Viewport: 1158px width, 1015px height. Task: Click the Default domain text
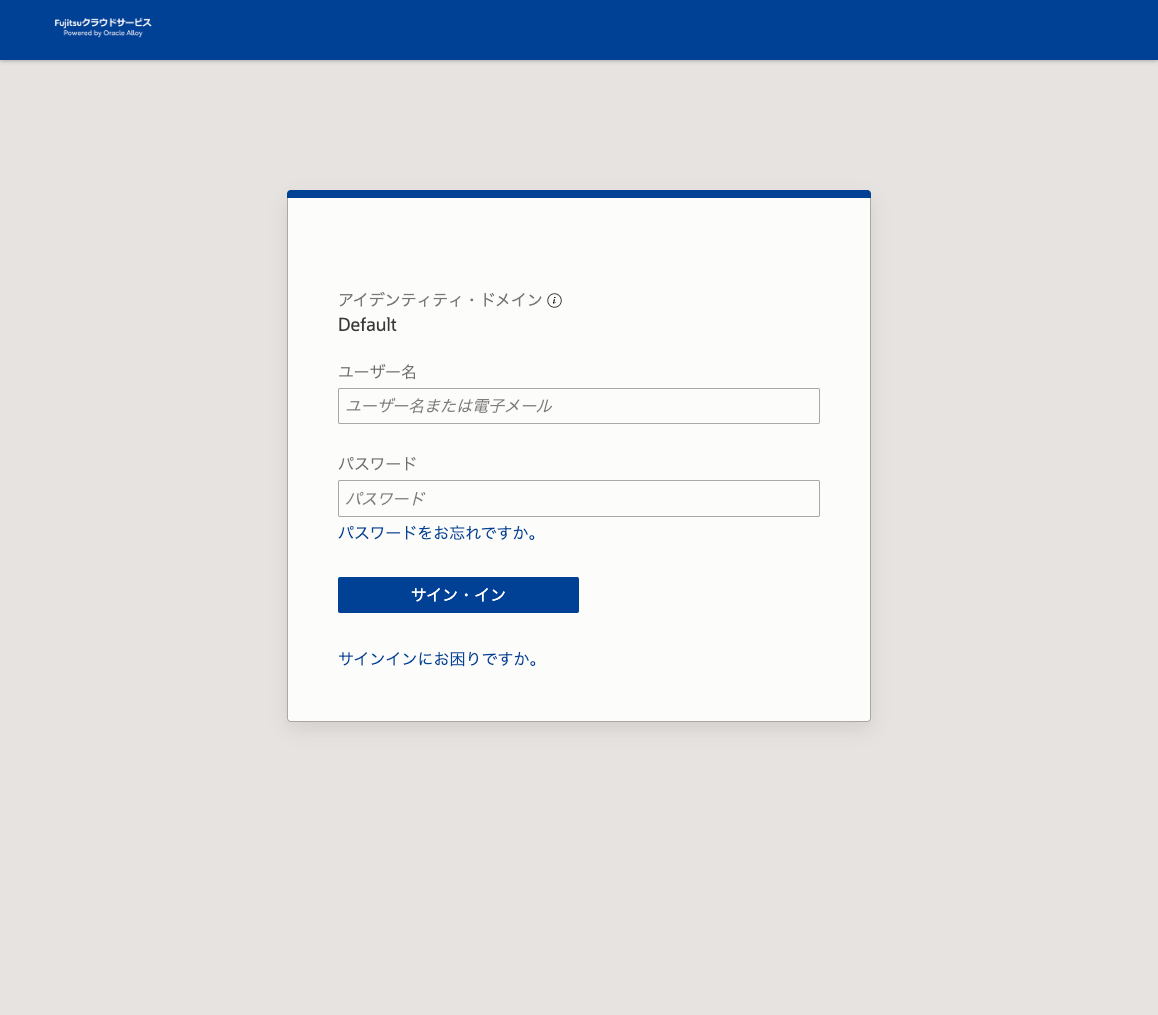[x=367, y=325]
